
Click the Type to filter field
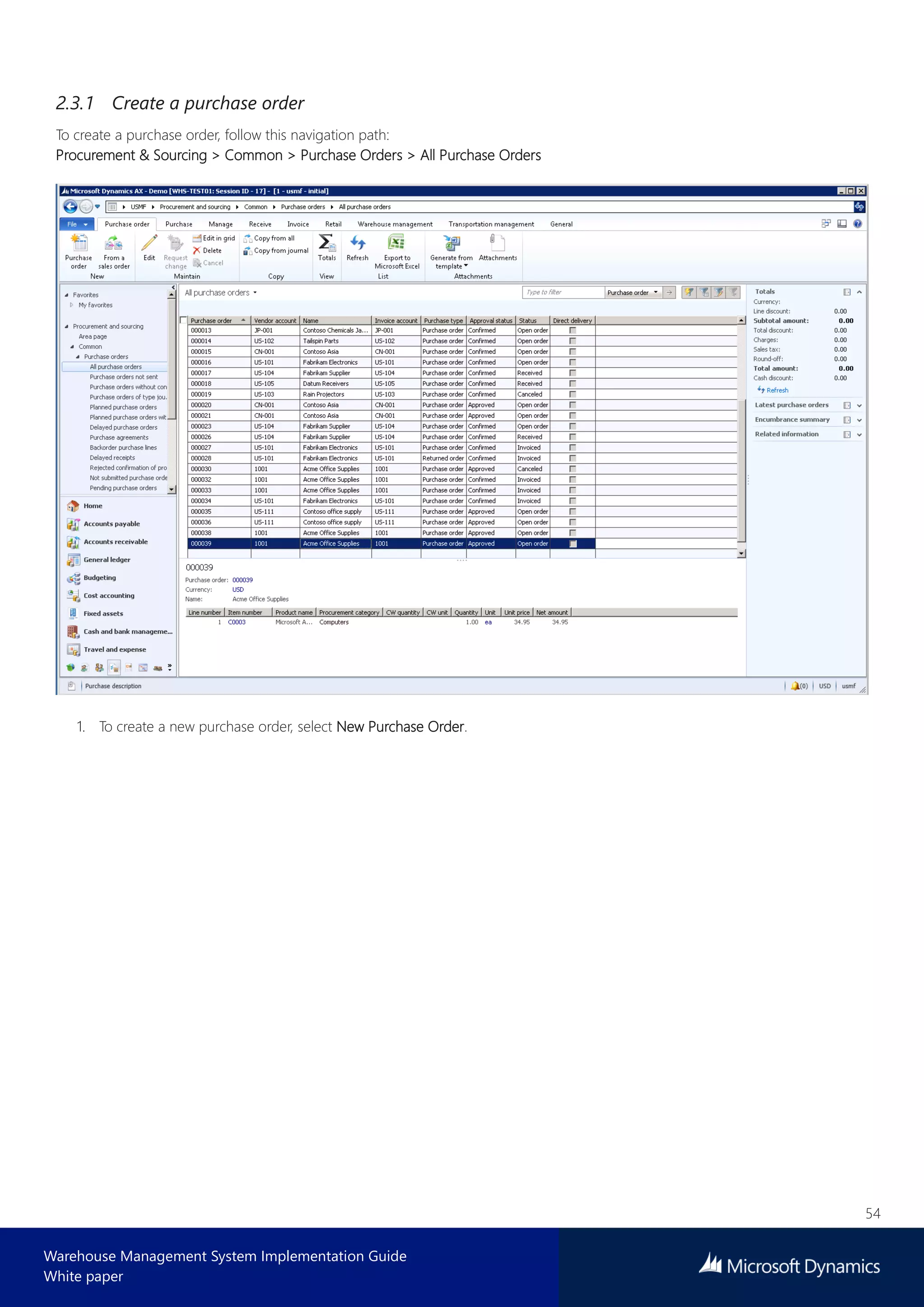click(563, 292)
